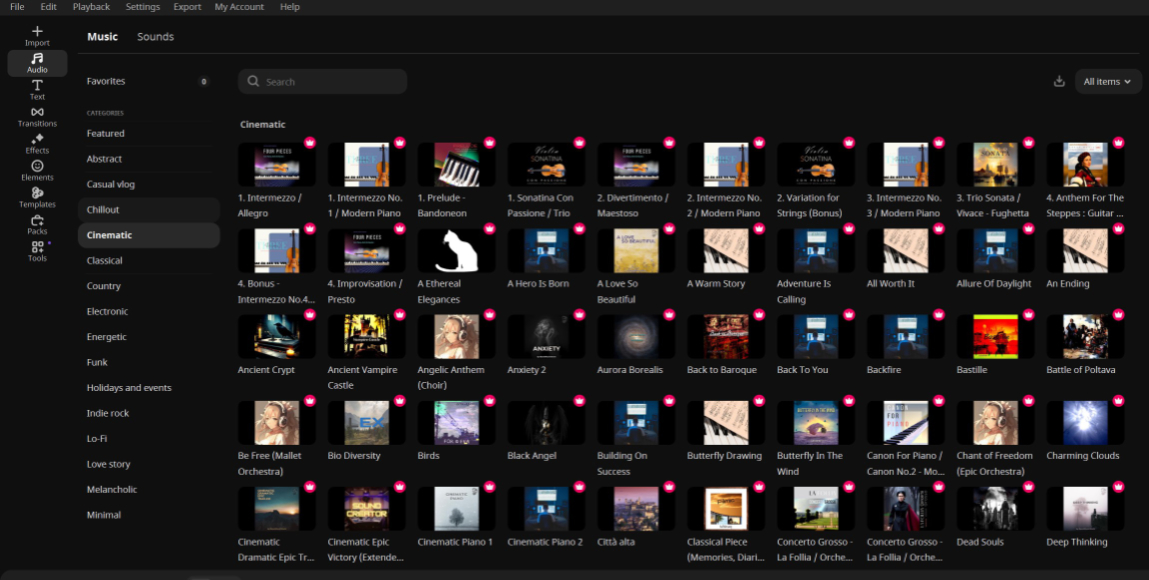Open the Tools panel
Viewport: 1149px width, 580px height.
click(37, 251)
